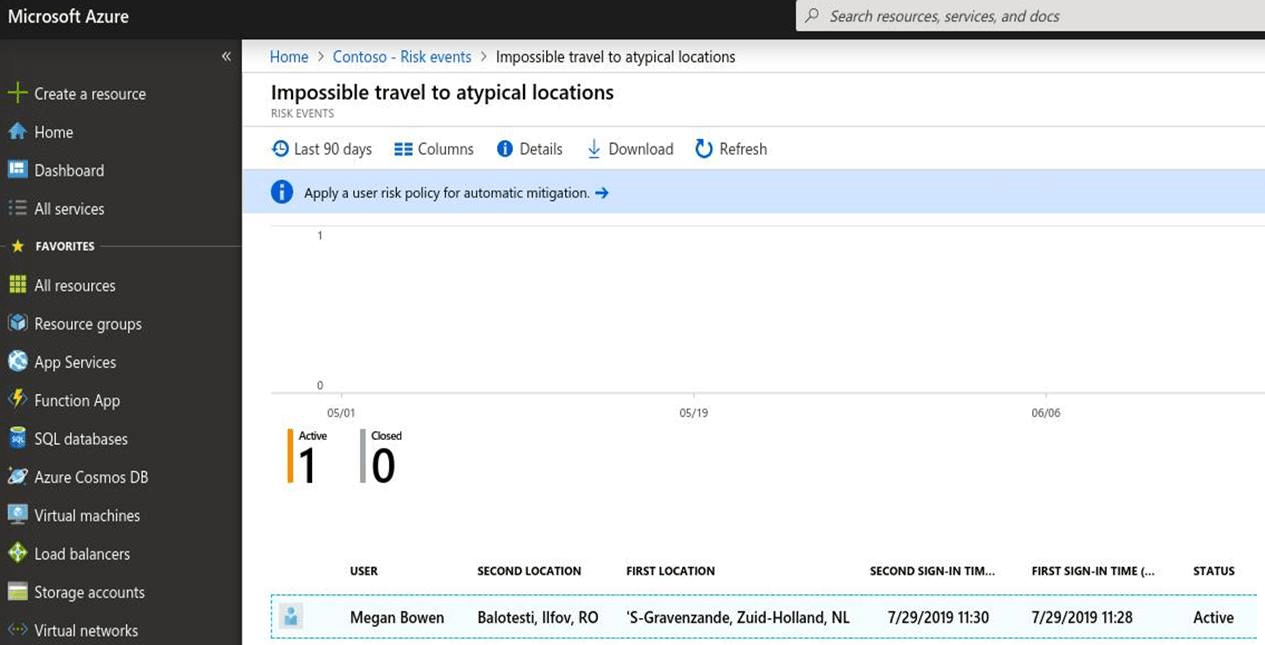Open the Last 90 days filter
Screen dimensions: 1265x645
click(x=322, y=149)
